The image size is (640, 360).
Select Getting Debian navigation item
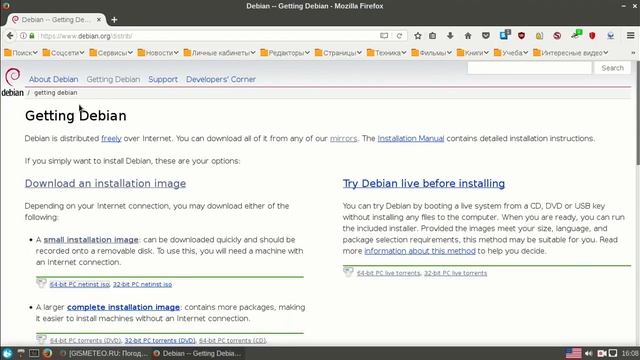tap(113, 79)
